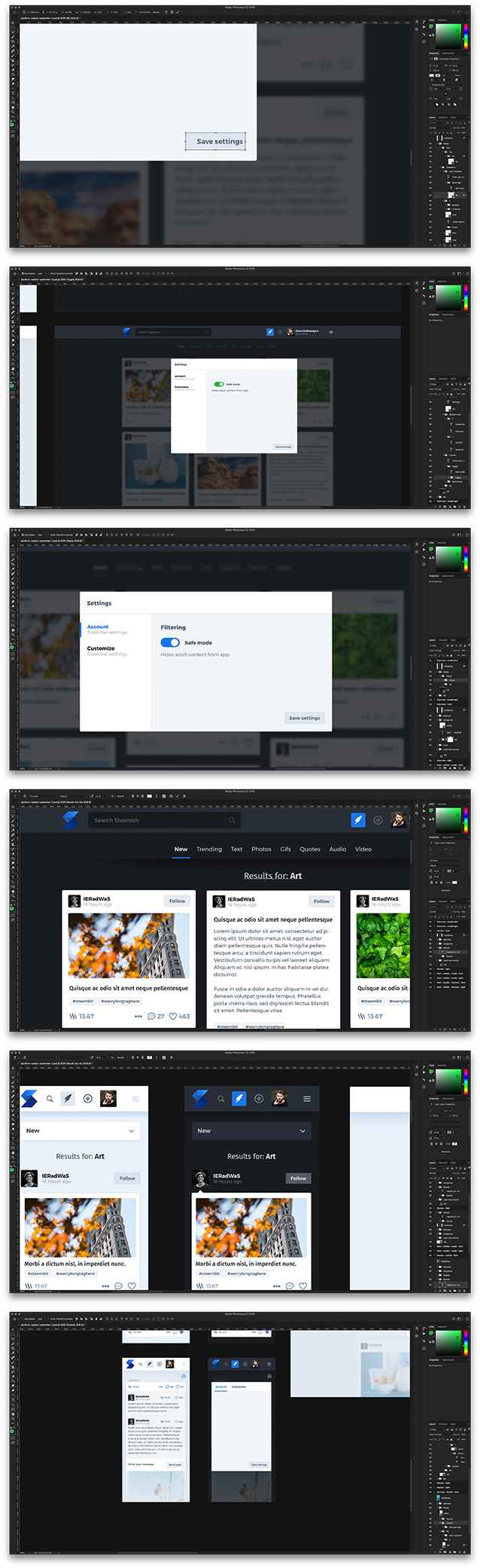Click Follow on the card with Lorem ipsum text
Viewport: 480px width, 1568px height.
click(x=321, y=901)
